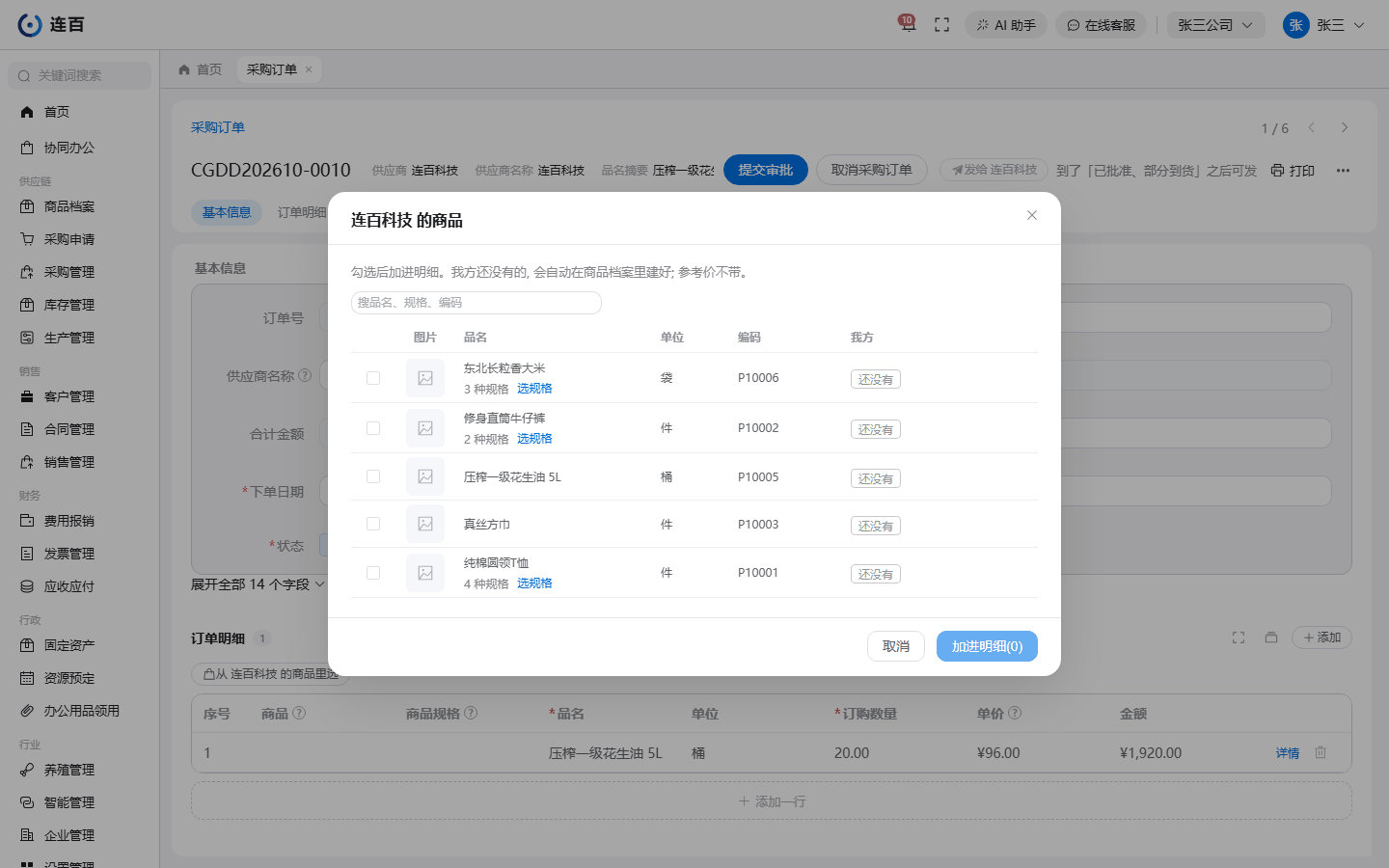Viewport: 1389px width, 868px height.
Task: Tick checkbox for 真丝方巾 product
Action: click(x=373, y=524)
